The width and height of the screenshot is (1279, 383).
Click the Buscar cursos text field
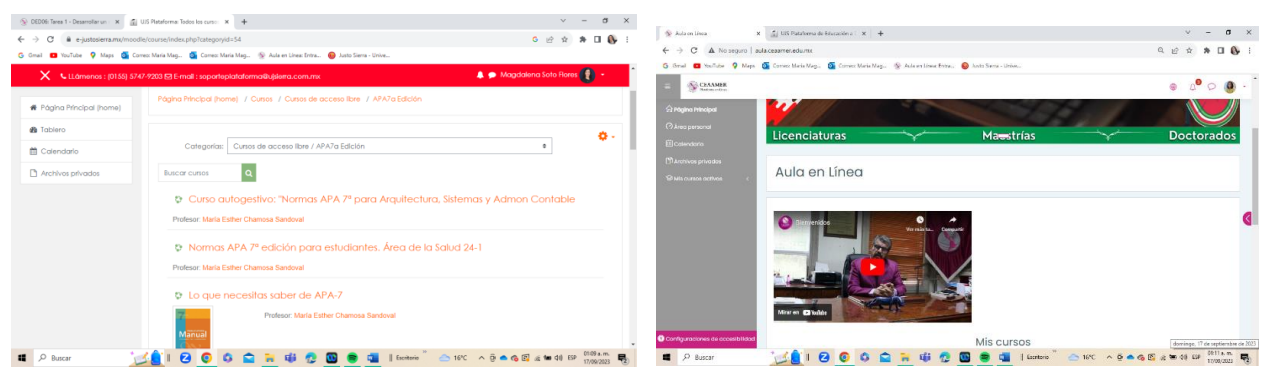coord(200,173)
